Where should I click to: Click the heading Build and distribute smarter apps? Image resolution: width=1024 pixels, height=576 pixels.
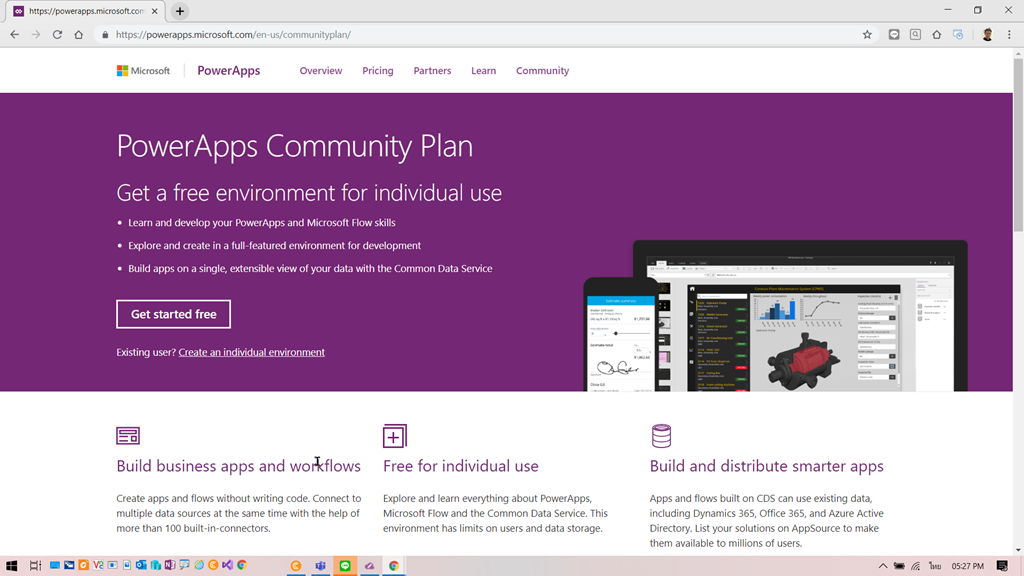pyautogui.click(x=766, y=466)
